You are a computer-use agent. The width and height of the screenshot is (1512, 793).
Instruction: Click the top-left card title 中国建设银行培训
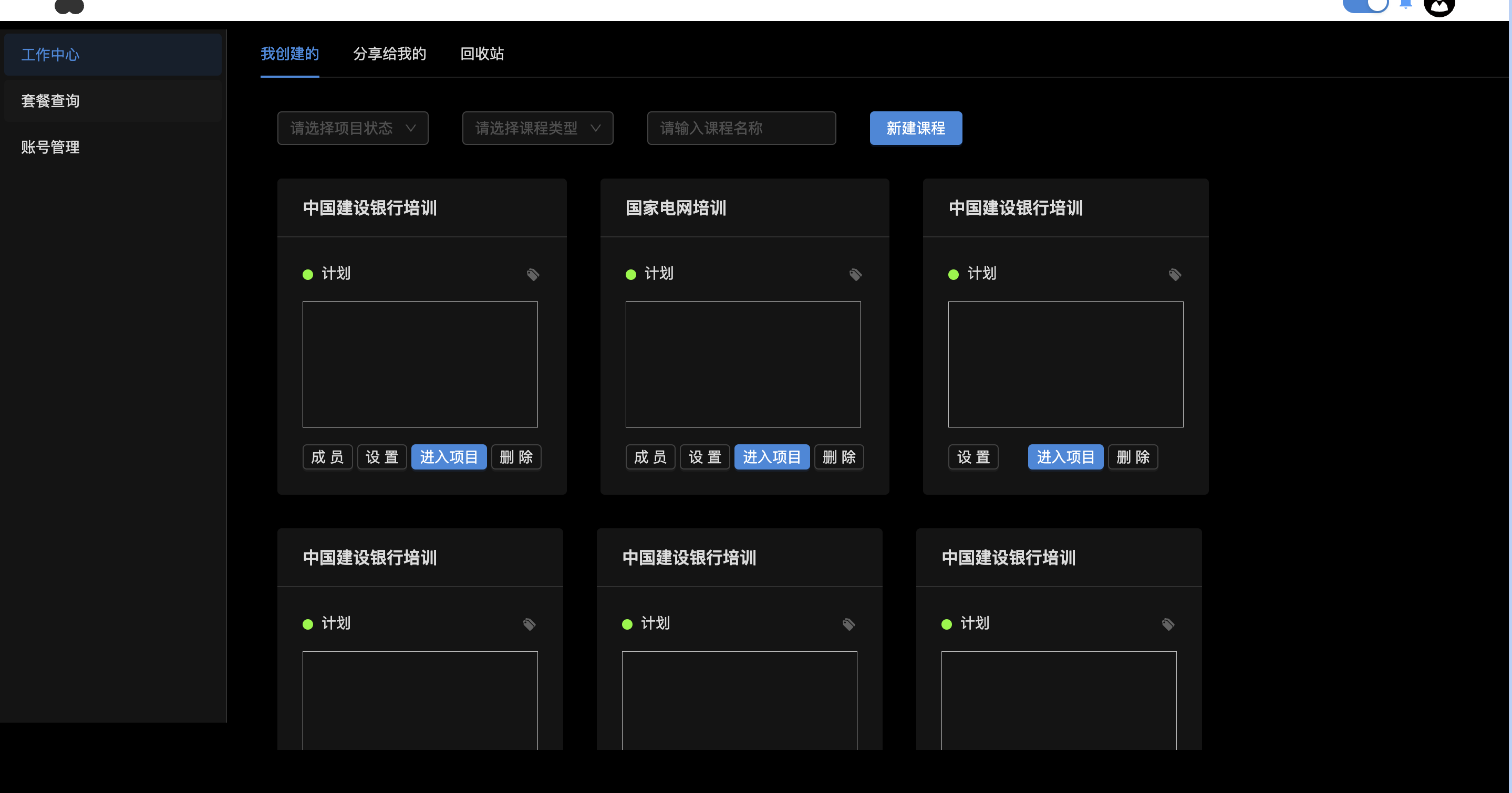pos(370,207)
